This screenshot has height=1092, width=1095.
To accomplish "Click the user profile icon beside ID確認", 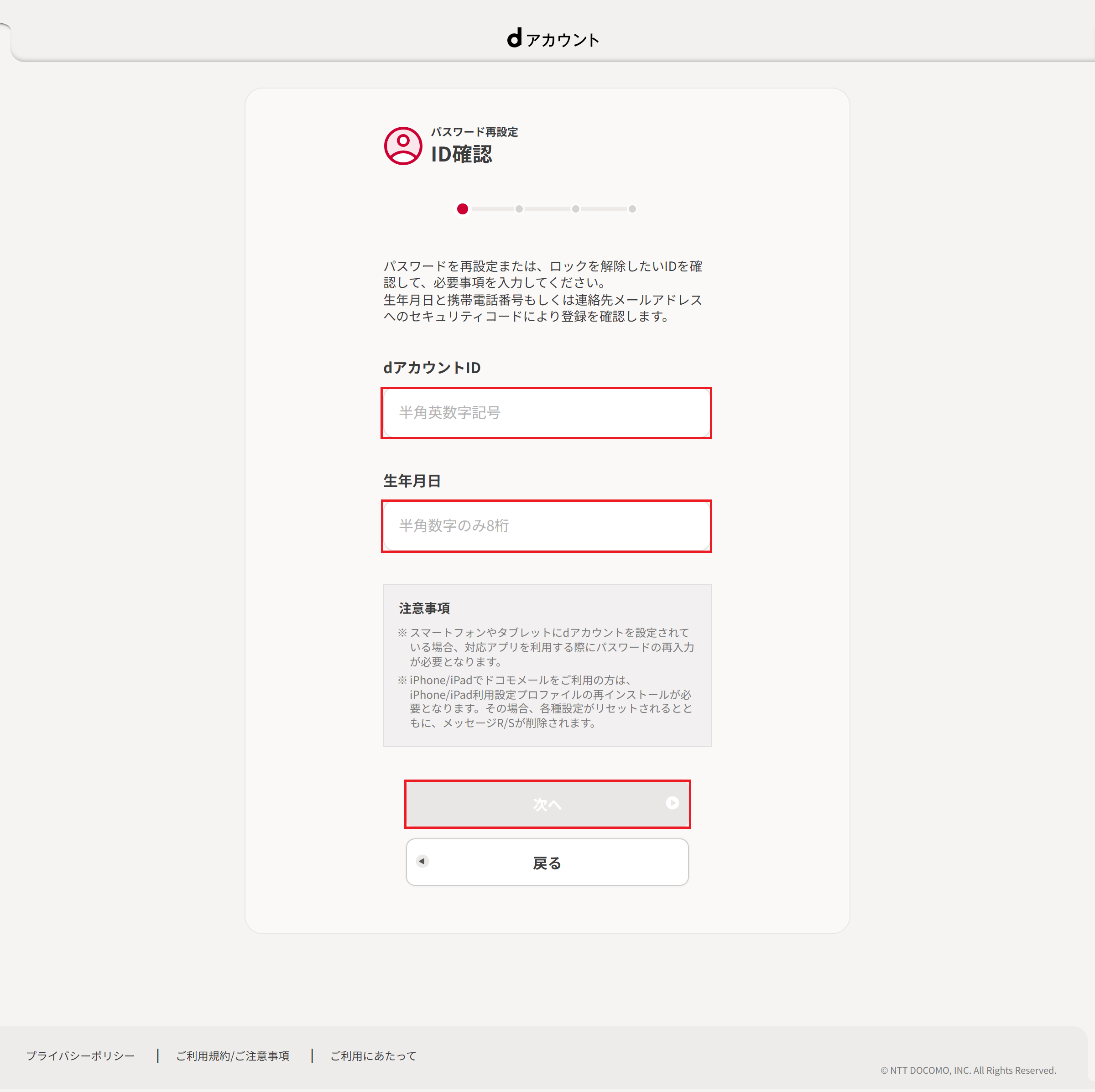I will pyautogui.click(x=403, y=146).
